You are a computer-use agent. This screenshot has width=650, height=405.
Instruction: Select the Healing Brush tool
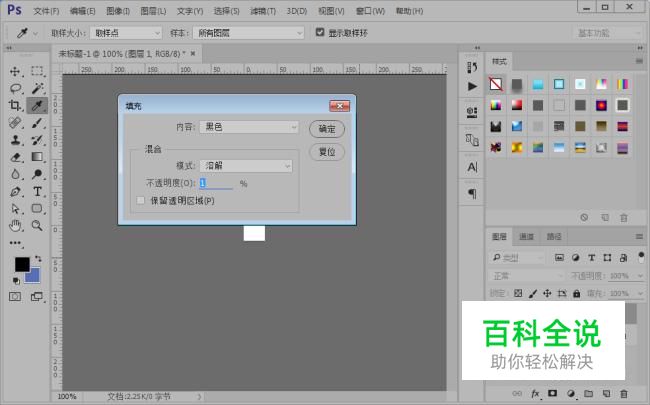(15, 123)
